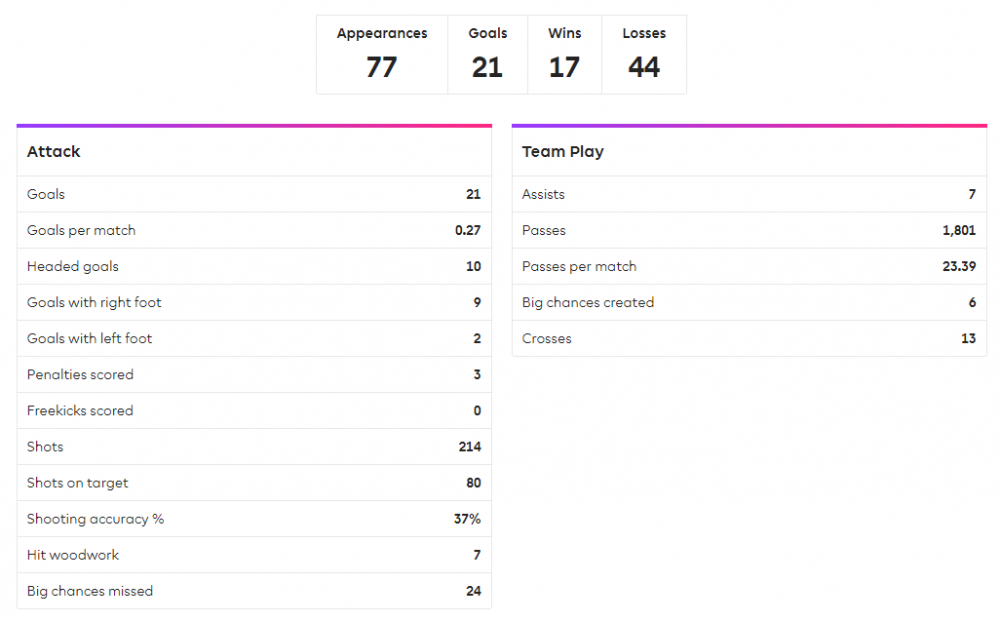This screenshot has width=1000, height=622.
Task: Click the Crosses row
Action: 749,339
